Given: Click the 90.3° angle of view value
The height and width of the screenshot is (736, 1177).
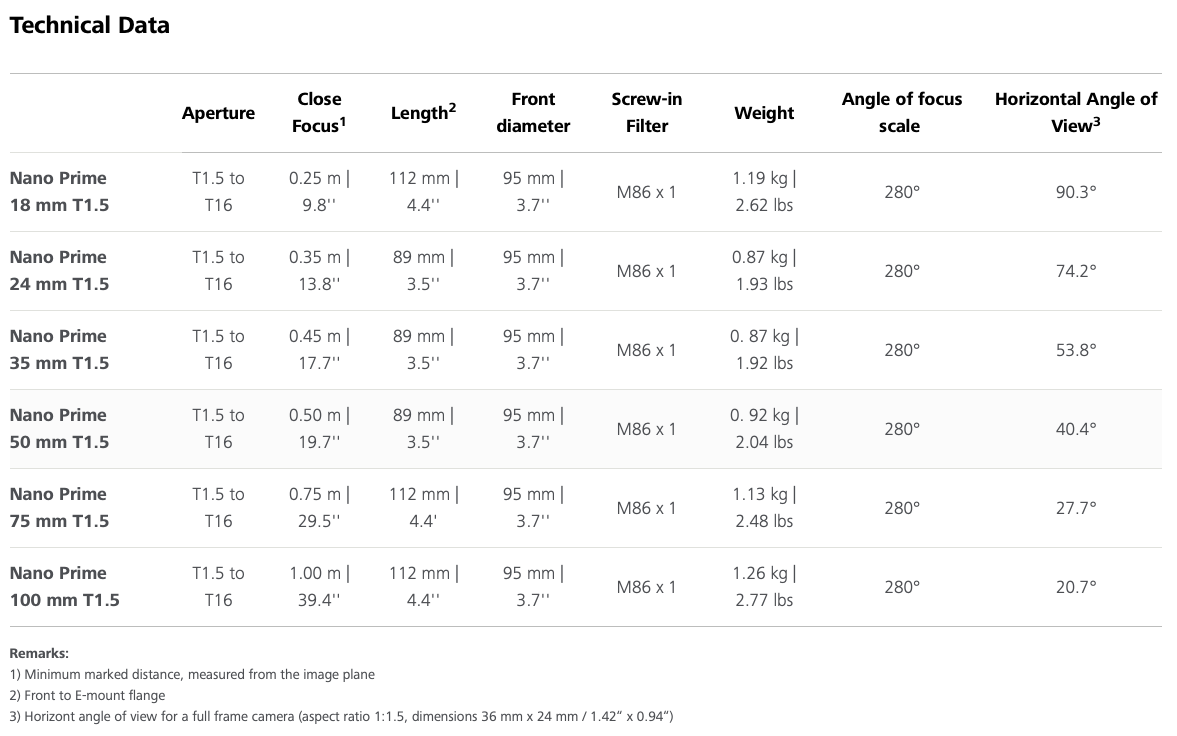Looking at the screenshot, I should pyautogui.click(x=1076, y=192).
